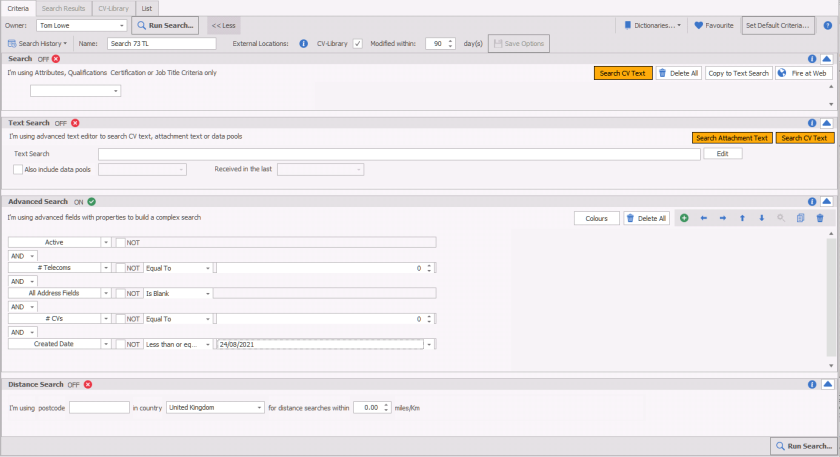Move criteria row up with up arrow
This screenshot has height=457, width=840.
pyautogui.click(x=742, y=218)
